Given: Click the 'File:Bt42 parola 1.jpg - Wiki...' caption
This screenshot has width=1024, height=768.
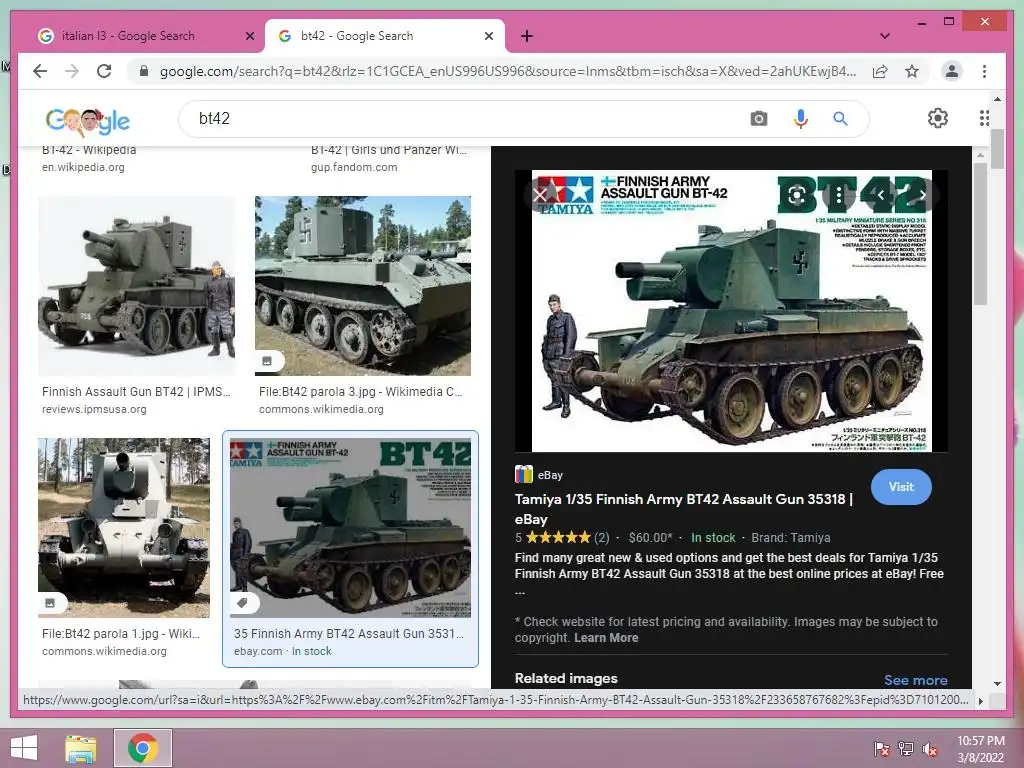Looking at the screenshot, I should pos(121,633).
